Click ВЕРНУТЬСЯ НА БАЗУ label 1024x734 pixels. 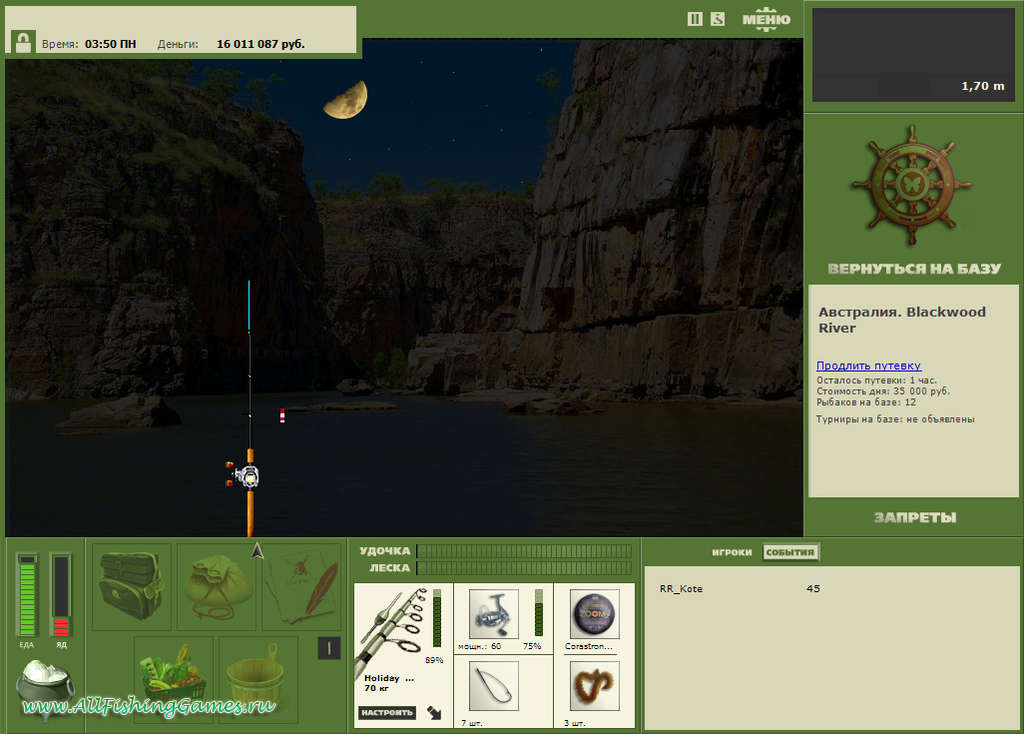pos(914,268)
